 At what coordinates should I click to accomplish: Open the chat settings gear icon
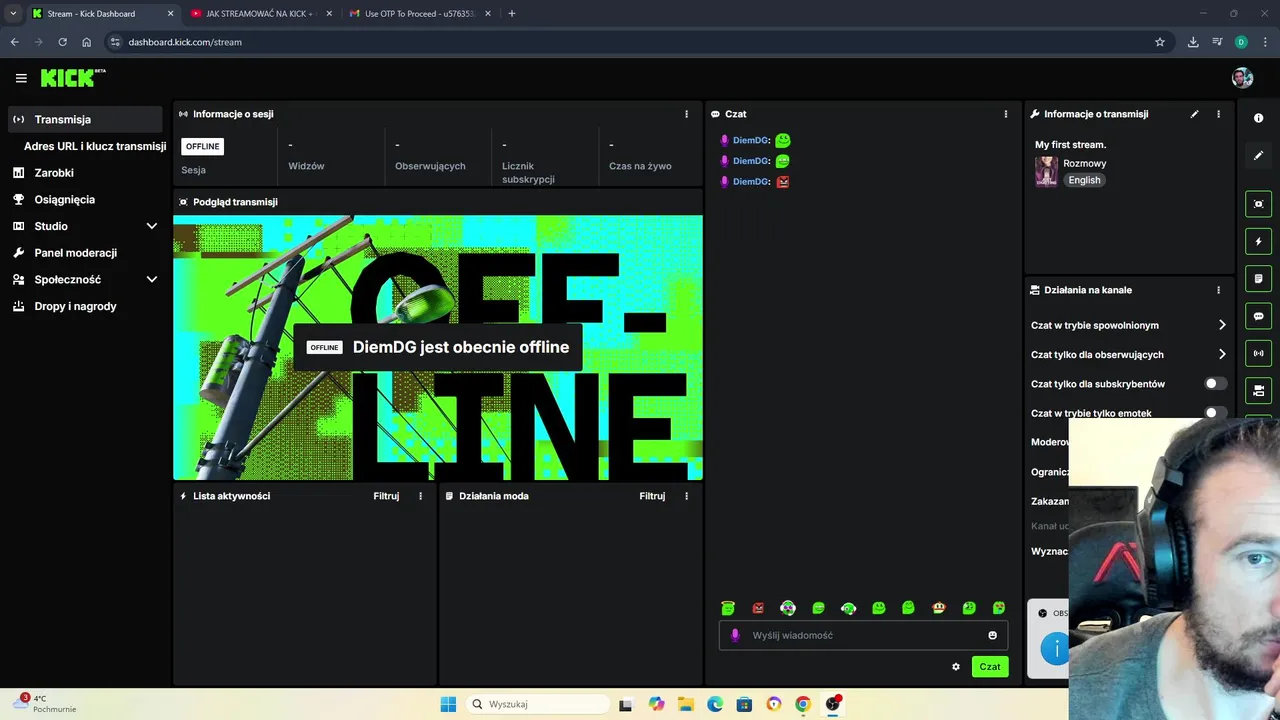pyautogui.click(x=956, y=667)
